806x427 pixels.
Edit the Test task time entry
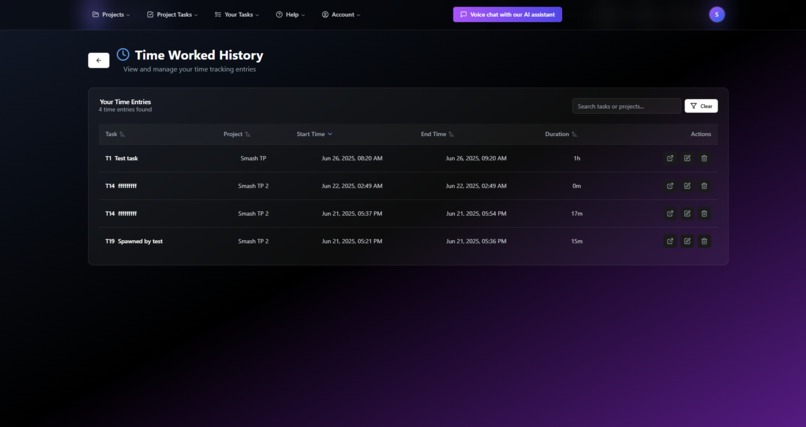[687, 158]
